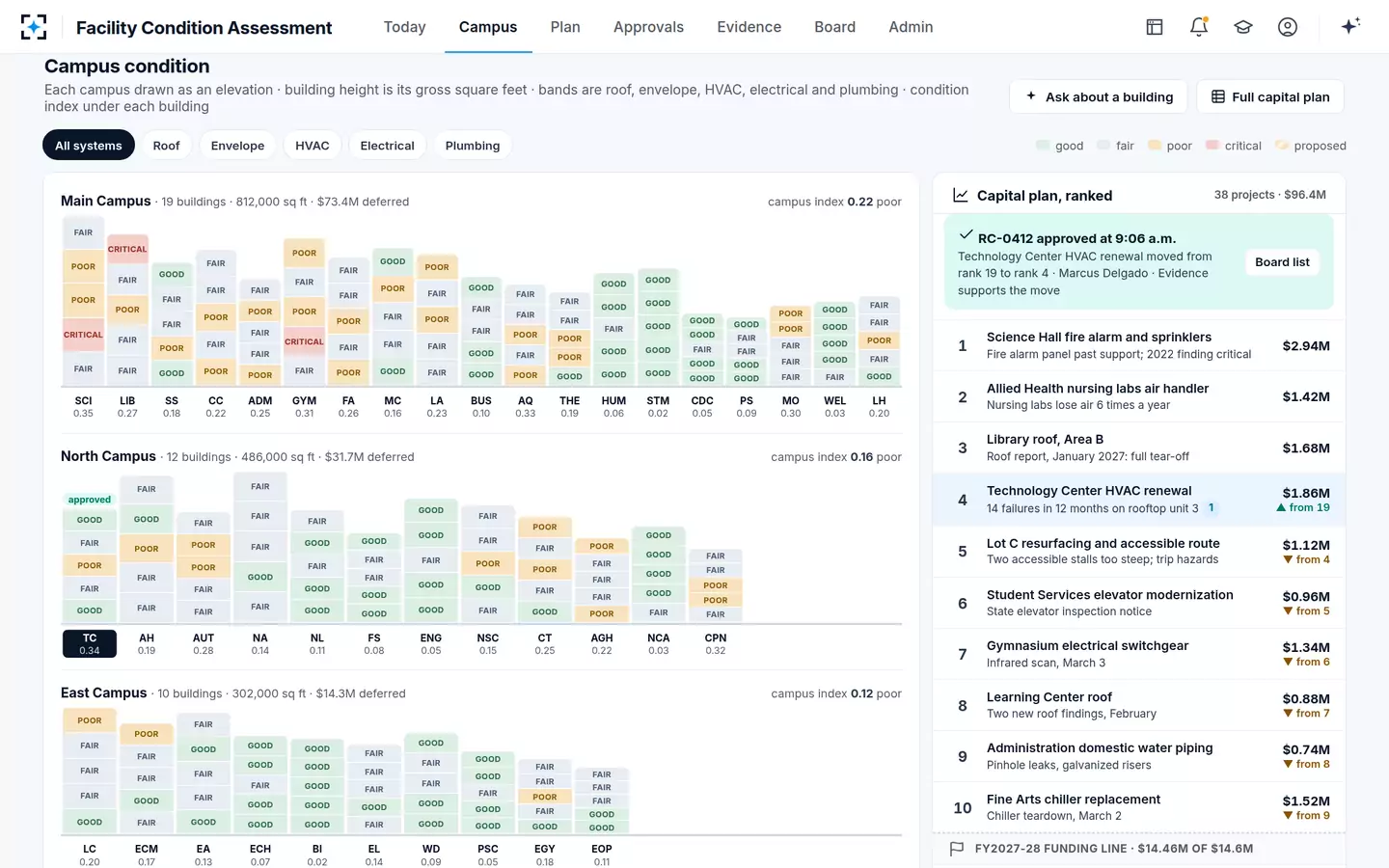Click Ask about a building button
The height and width of the screenshot is (868, 1389).
coord(1099,96)
